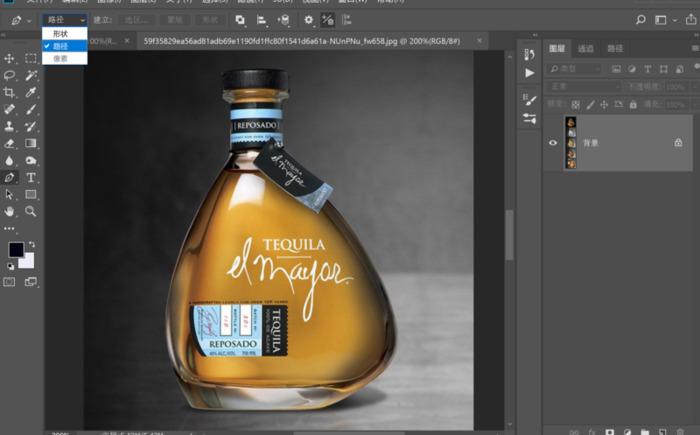Click the 背景 layer thumbnail
The width and height of the screenshot is (700, 435).
(x=571, y=143)
